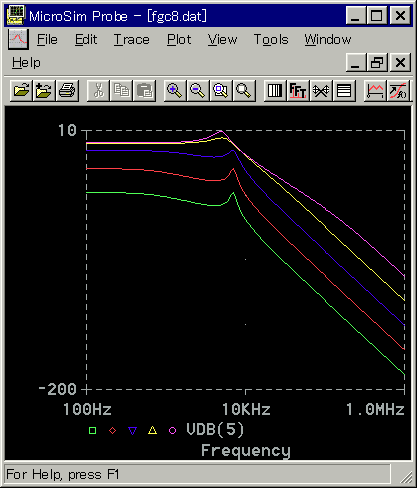
Task: Click the Eval Goal Function icon
Action: [398, 90]
